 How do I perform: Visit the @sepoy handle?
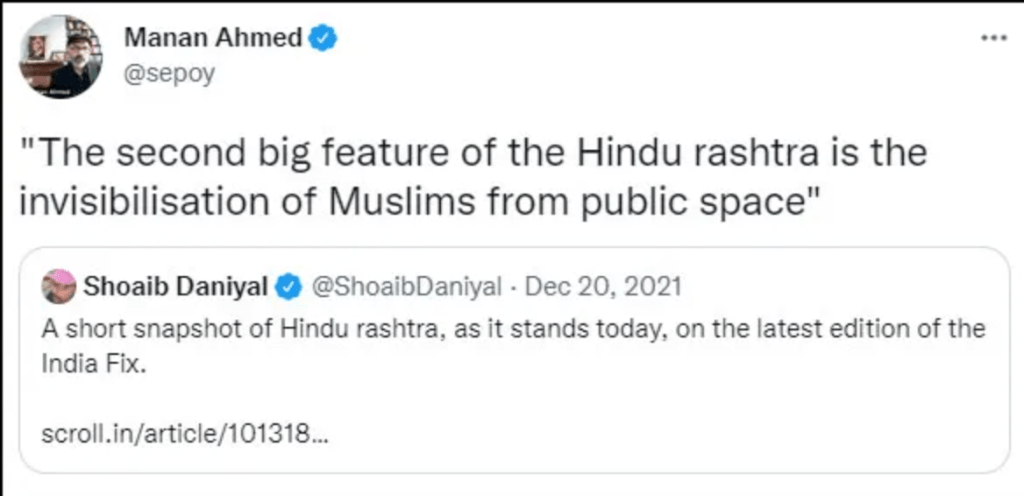coord(169,74)
